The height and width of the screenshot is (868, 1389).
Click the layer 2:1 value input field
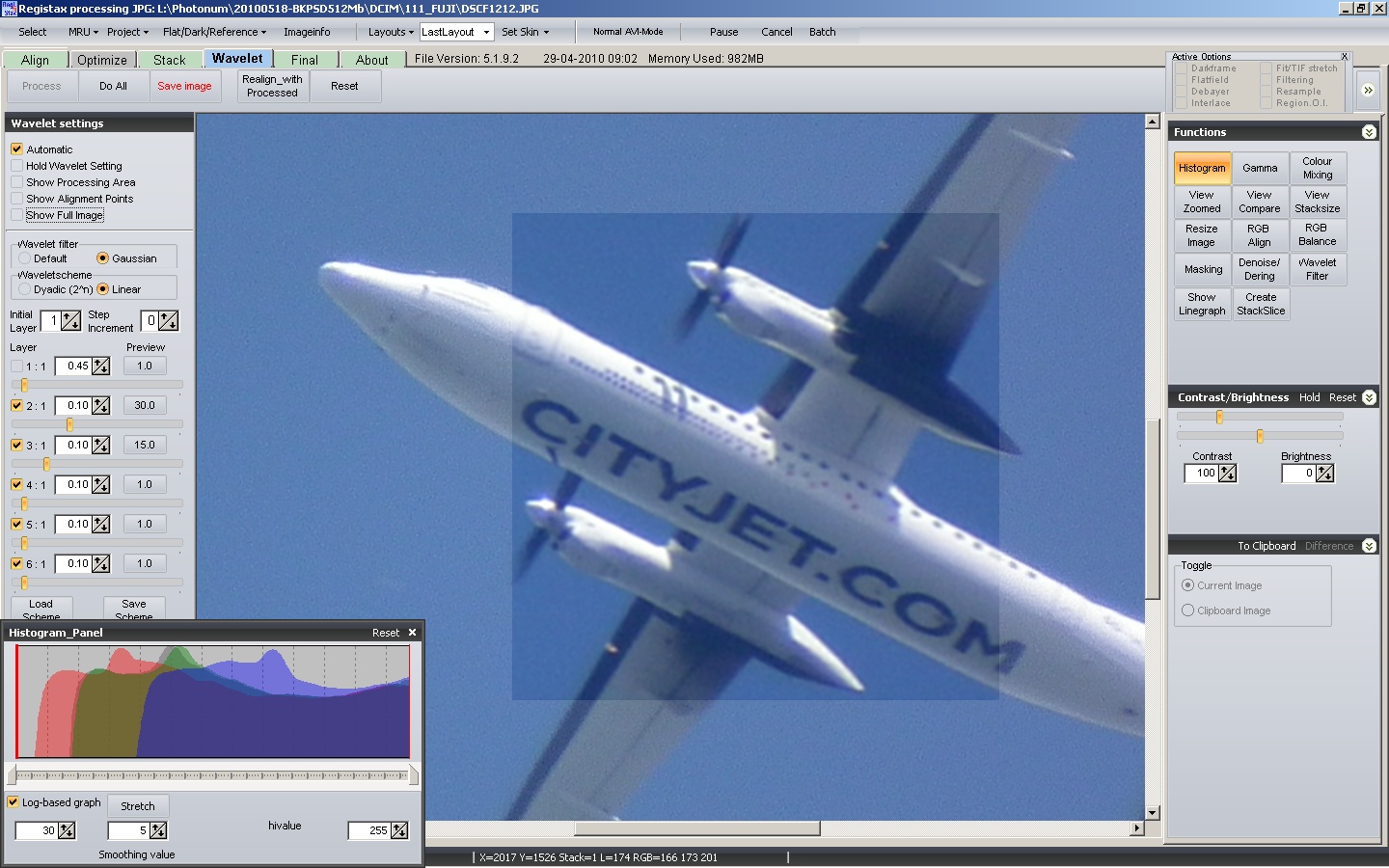(x=73, y=406)
